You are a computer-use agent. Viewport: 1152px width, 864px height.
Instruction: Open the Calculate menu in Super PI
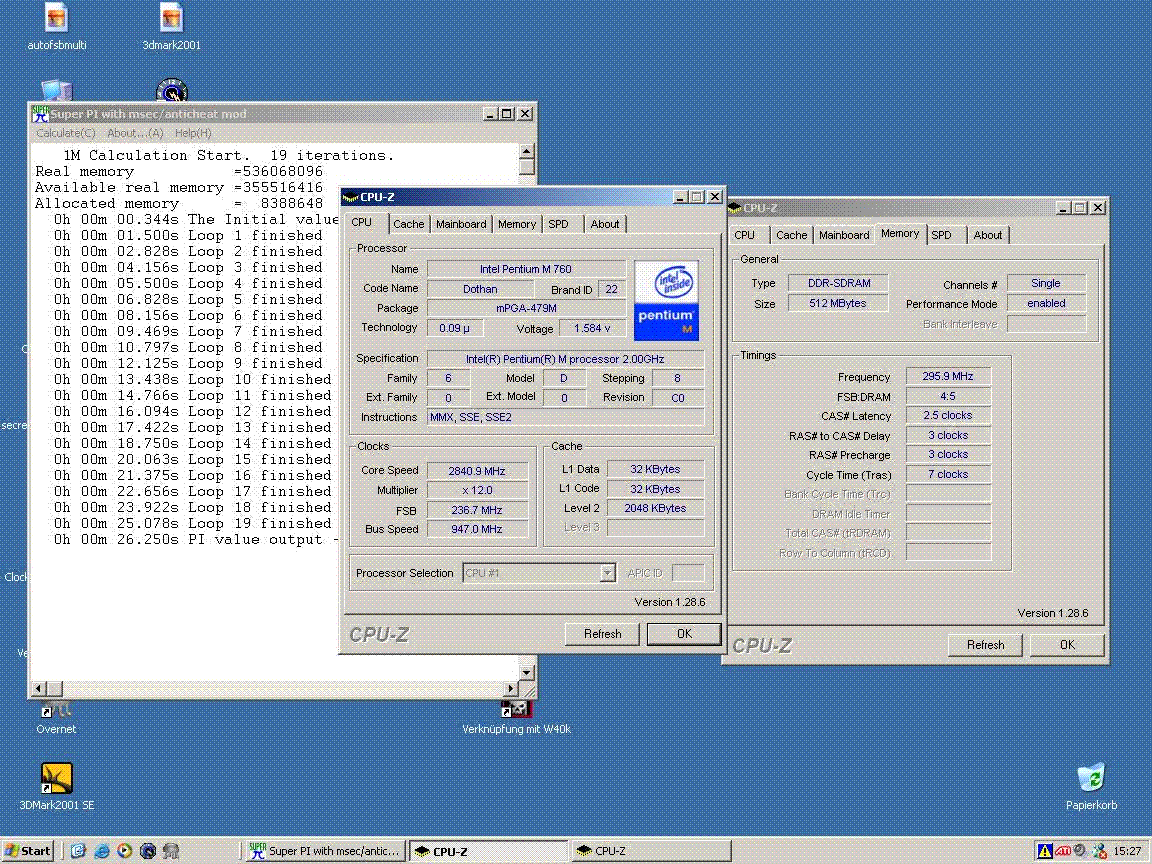(x=66, y=133)
